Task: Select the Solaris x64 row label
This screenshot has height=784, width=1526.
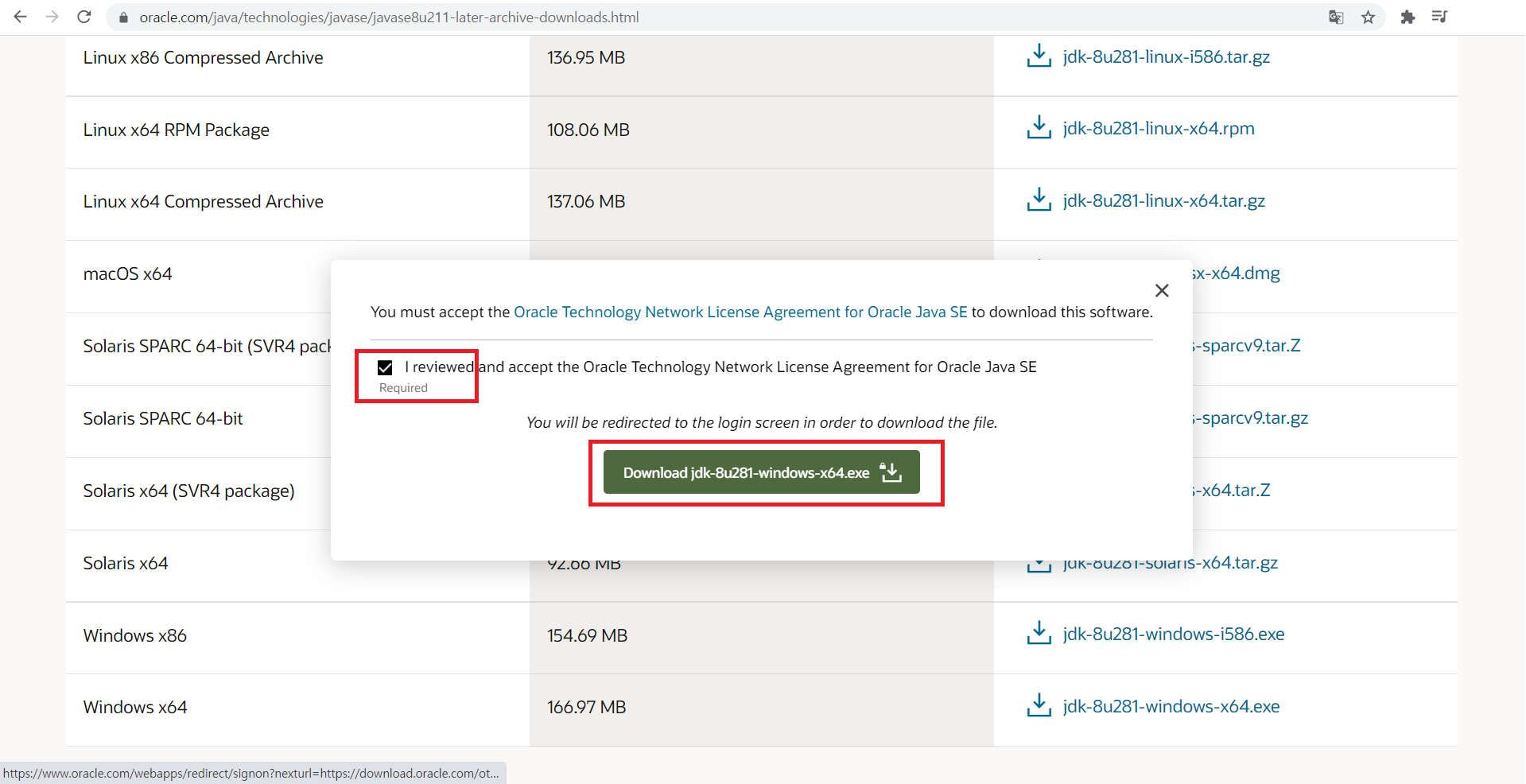Action: pos(126,563)
